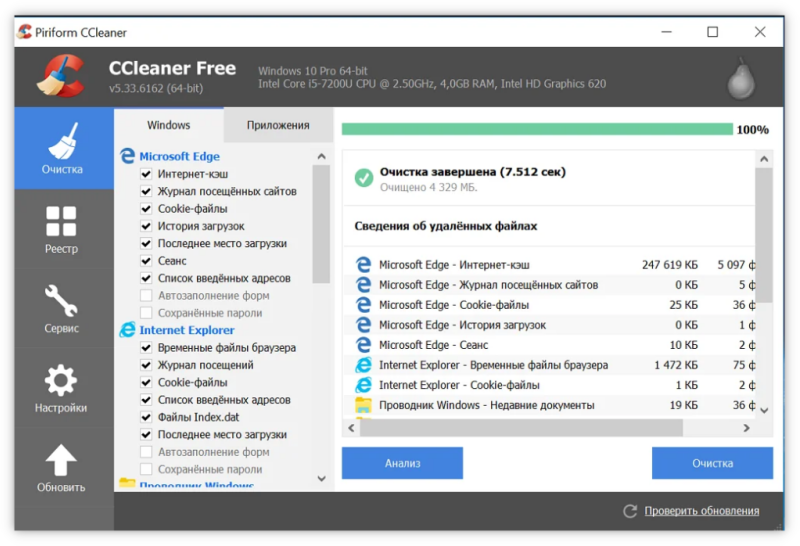Uncheck Edge Интернет-кэш checkbox

pyautogui.click(x=146, y=174)
